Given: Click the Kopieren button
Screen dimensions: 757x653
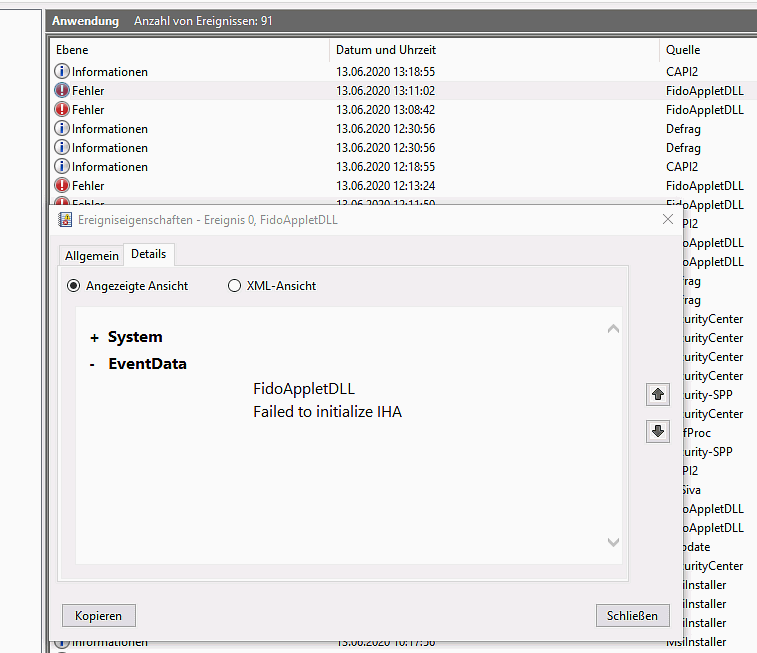Looking at the screenshot, I should coord(98,616).
